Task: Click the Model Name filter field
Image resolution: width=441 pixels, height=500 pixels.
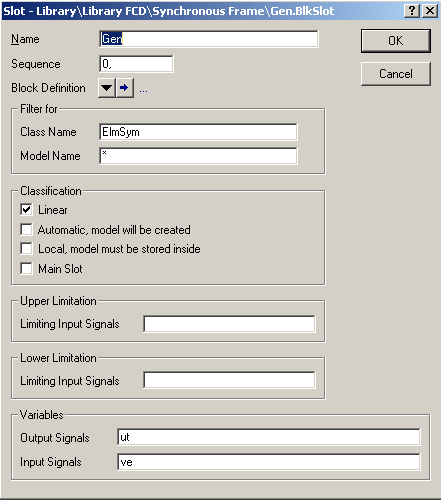Action: pyautogui.click(x=198, y=156)
